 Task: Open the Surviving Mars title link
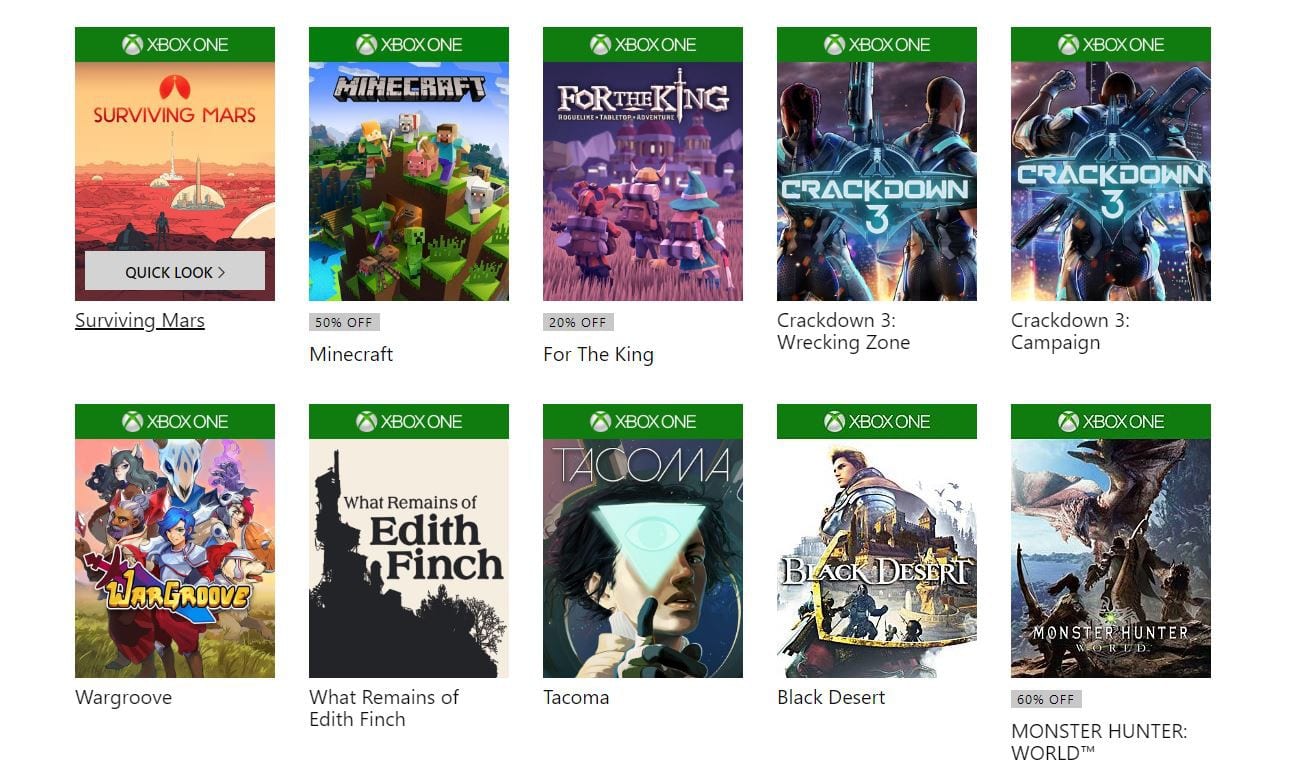pyautogui.click(x=140, y=321)
